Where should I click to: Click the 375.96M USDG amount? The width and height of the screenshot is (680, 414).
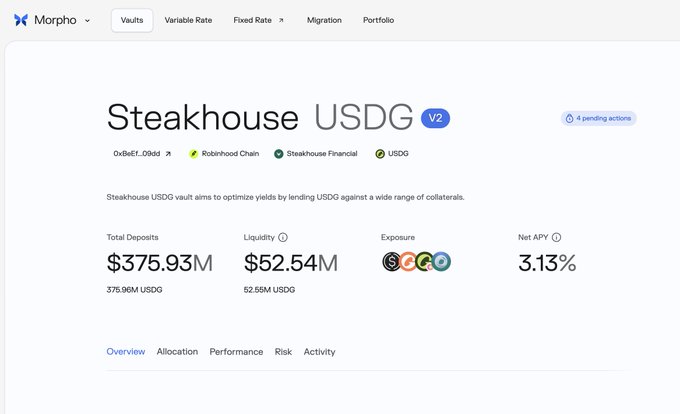[x=134, y=290]
